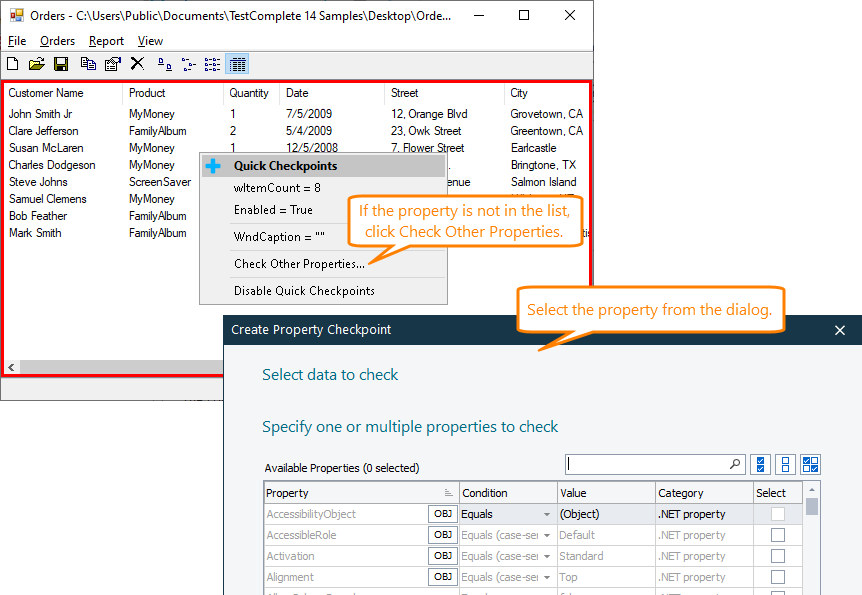Create a new order document
The image size is (862, 595).
[x=11, y=64]
